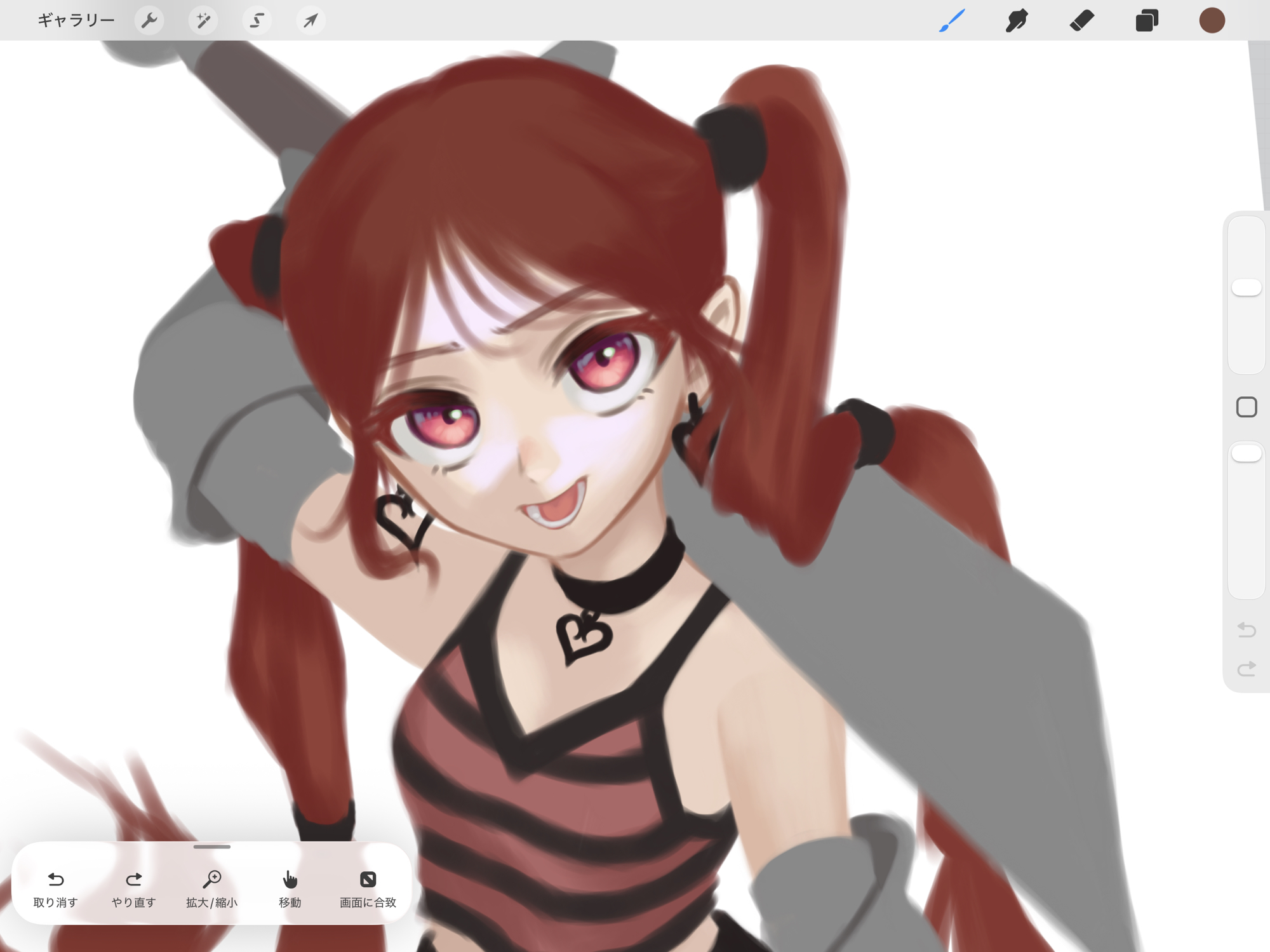Click the brush size slider handle
Image resolution: width=1270 pixels, height=952 pixels.
pos(1246,288)
